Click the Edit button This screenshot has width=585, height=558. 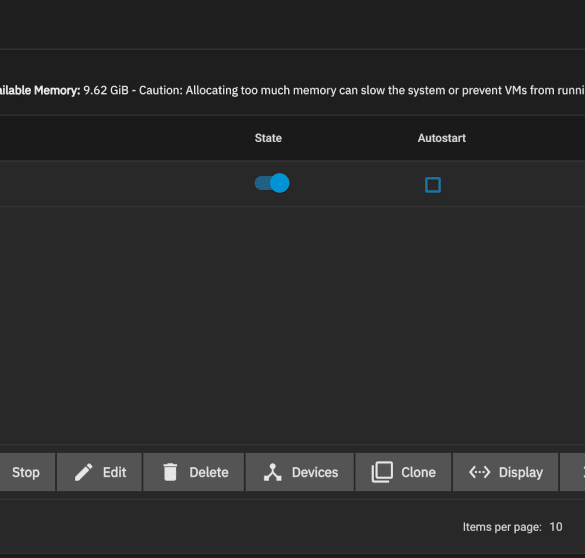pos(100,472)
